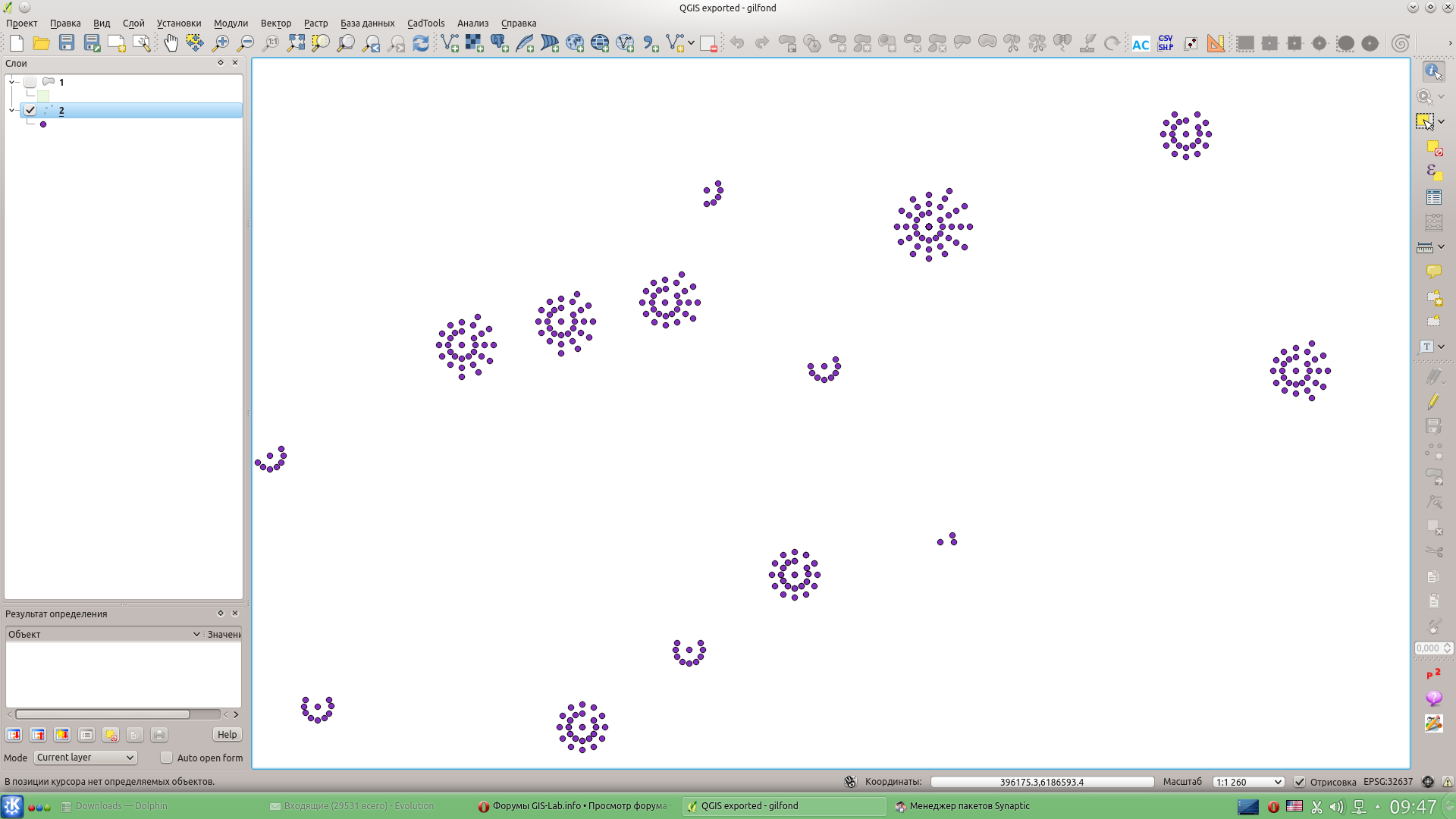Enable visibility checkbox for layer 1

click(30, 82)
